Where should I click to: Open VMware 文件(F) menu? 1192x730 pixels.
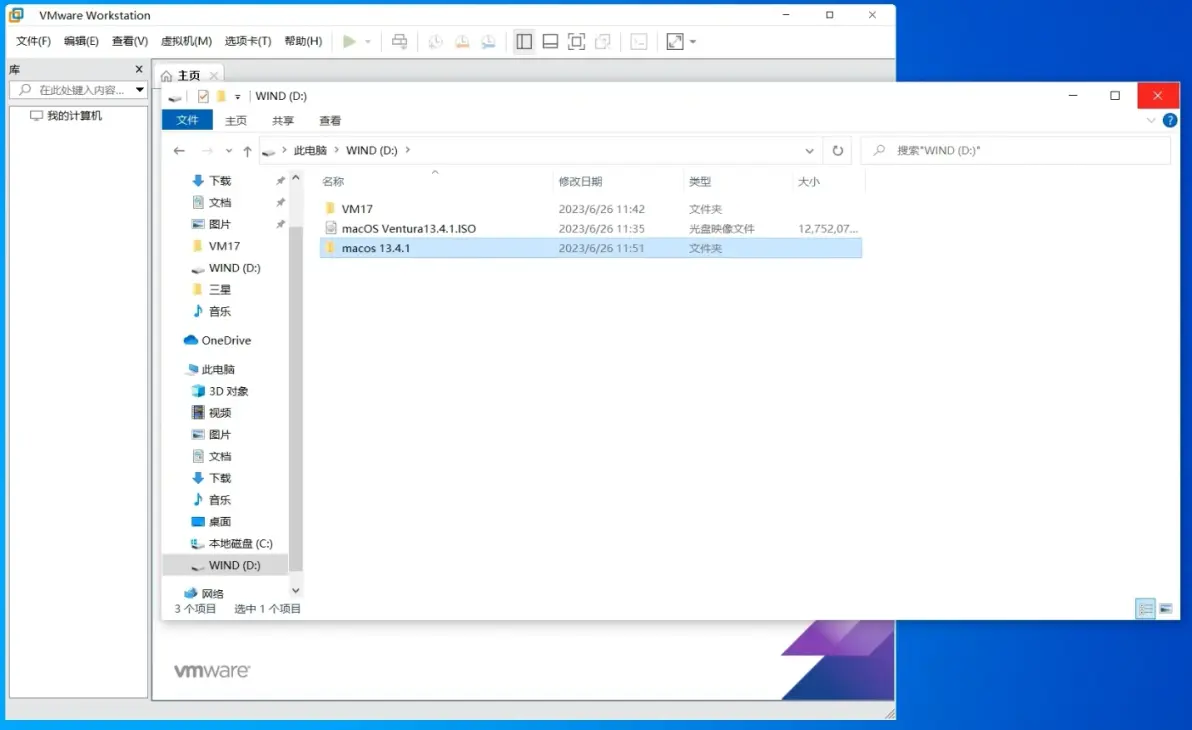click(33, 41)
